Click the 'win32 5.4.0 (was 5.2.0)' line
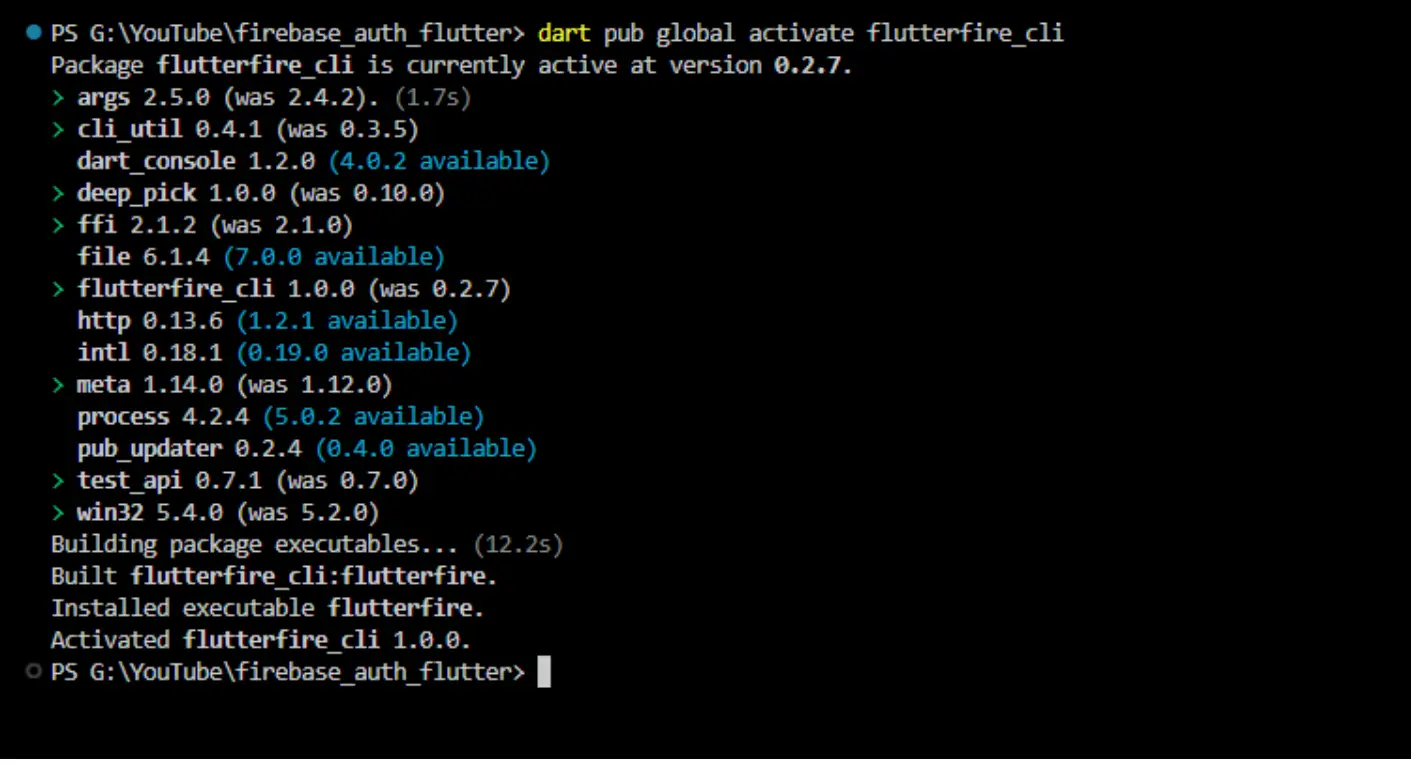Viewport: 1411px width, 764px height. click(229, 513)
